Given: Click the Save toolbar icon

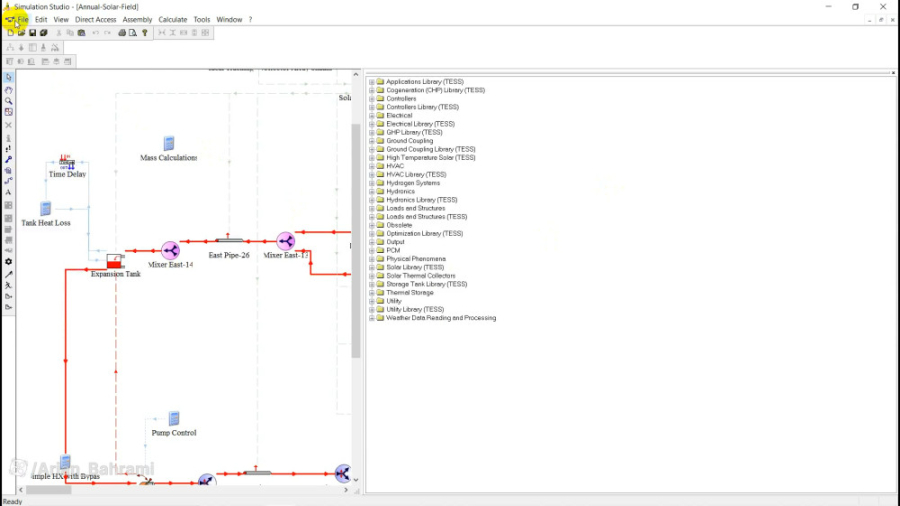Looking at the screenshot, I should [x=33, y=33].
